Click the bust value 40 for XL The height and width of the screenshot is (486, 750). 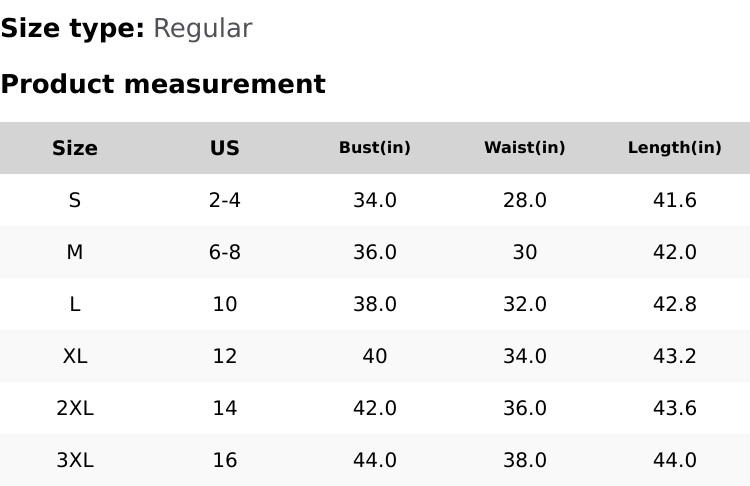[375, 356]
